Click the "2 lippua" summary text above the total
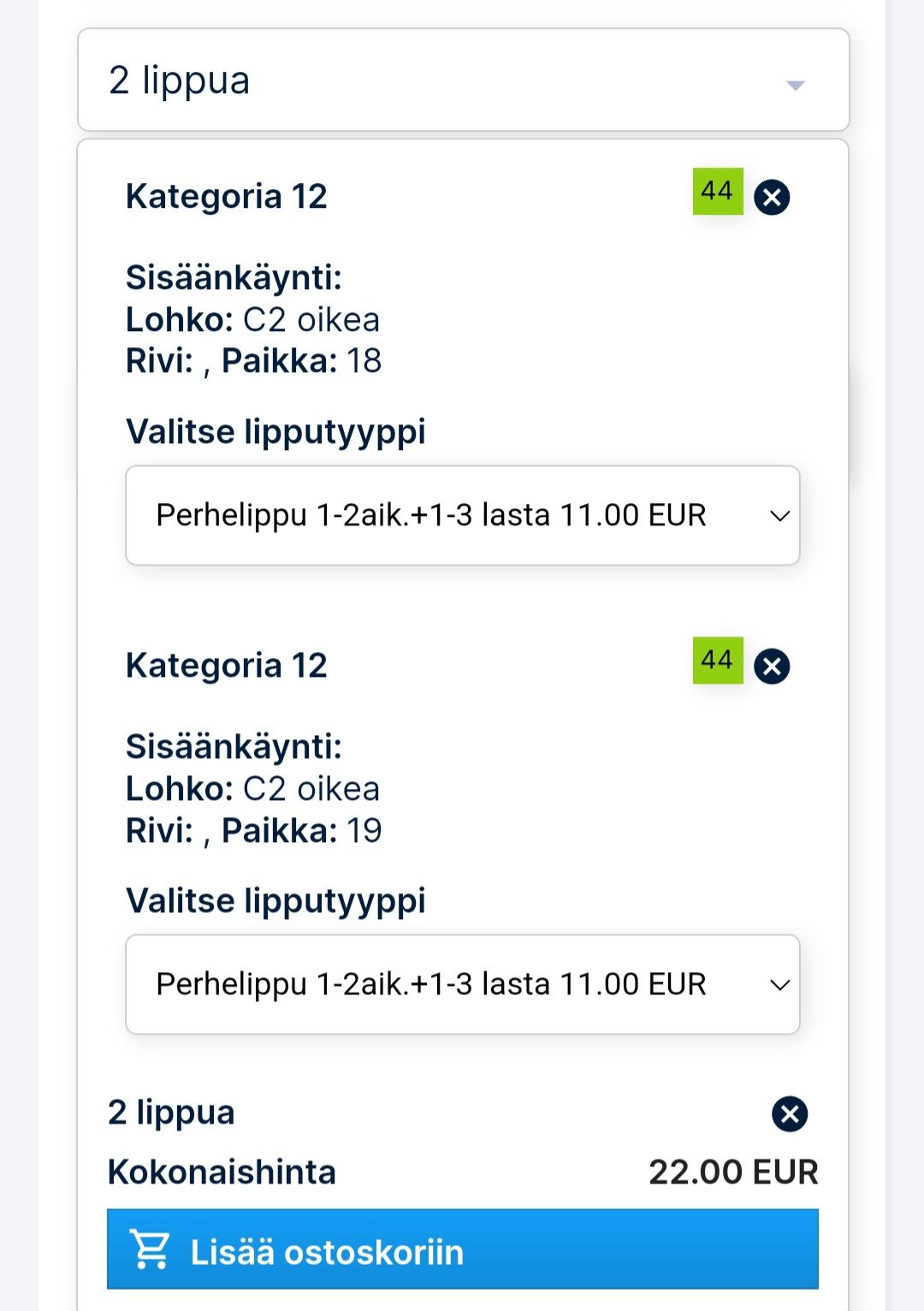Viewport: 924px width, 1311px height. pos(171,1112)
